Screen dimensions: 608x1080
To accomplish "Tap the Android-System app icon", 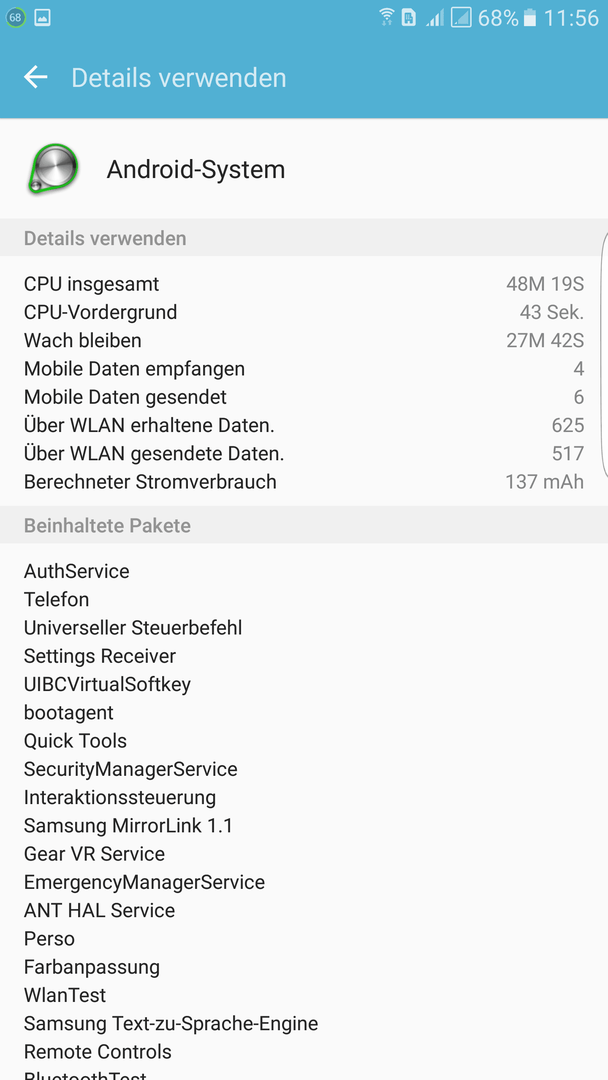I will coord(52,169).
